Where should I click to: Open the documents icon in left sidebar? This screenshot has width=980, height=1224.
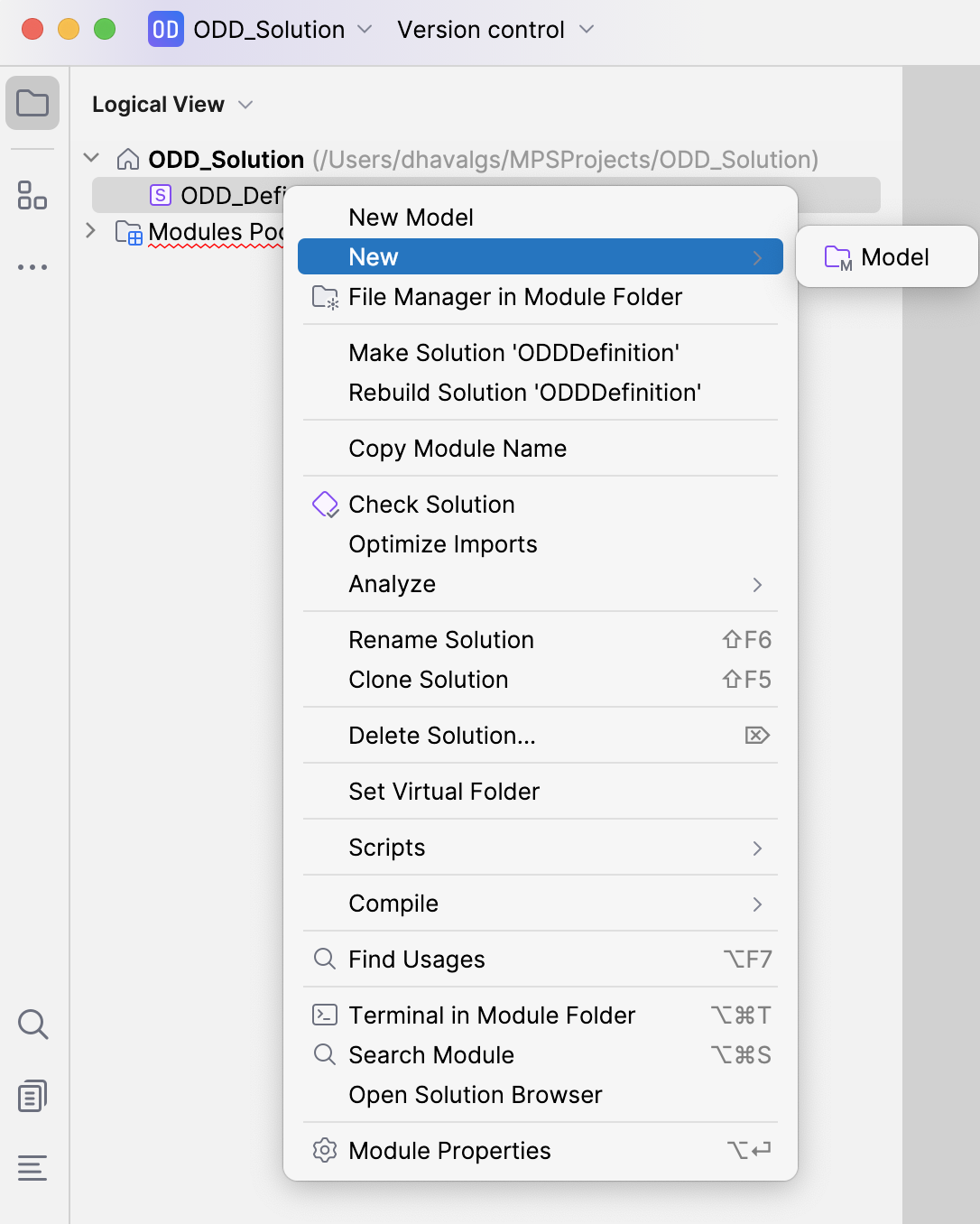coord(32,1096)
